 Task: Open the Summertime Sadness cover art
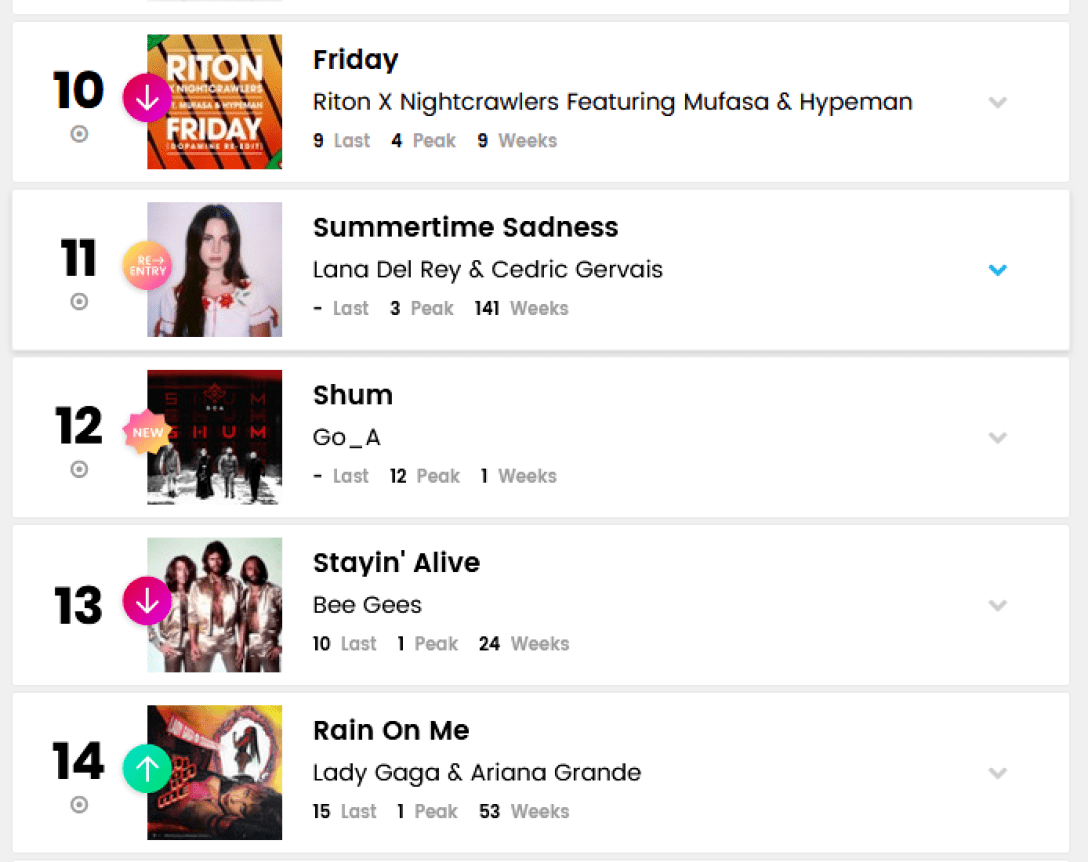(x=215, y=270)
